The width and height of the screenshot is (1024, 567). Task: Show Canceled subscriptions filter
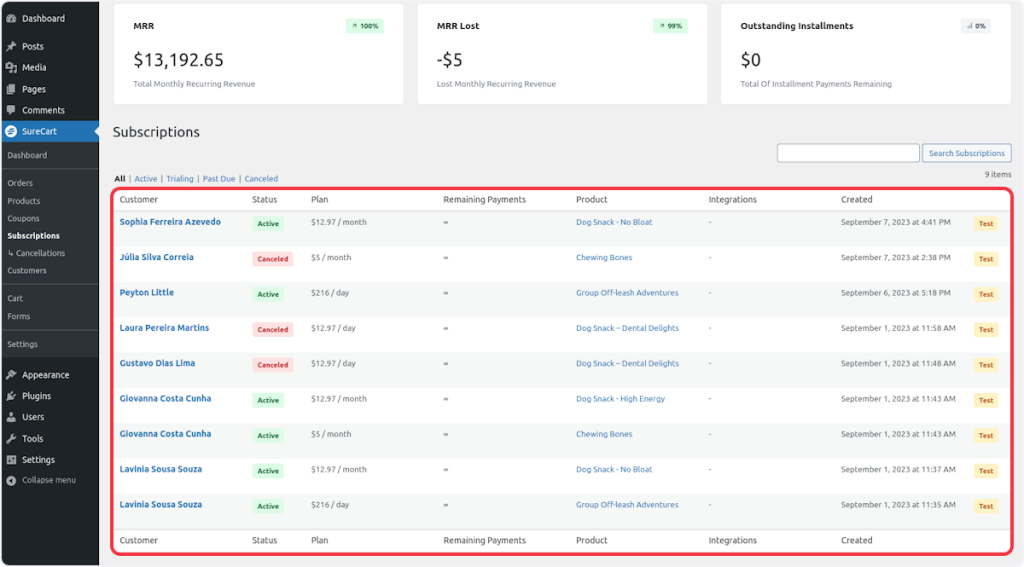pyautogui.click(x=261, y=179)
